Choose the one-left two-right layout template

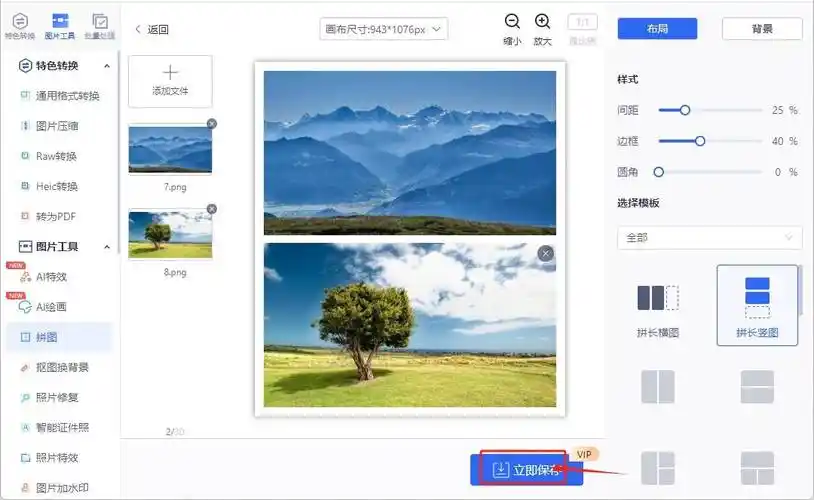[x=658, y=468]
